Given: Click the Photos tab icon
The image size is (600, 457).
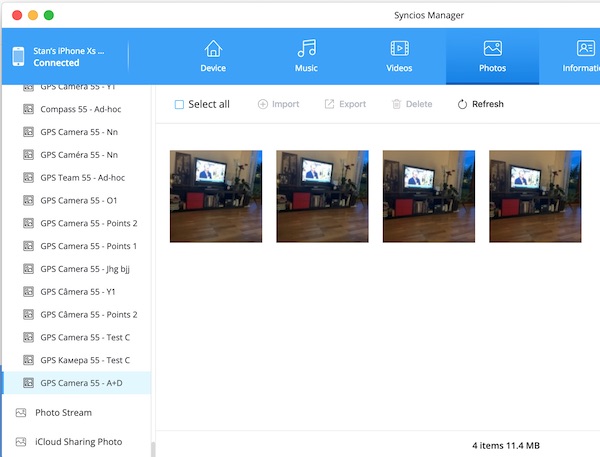Looking at the screenshot, I should 492,49.
